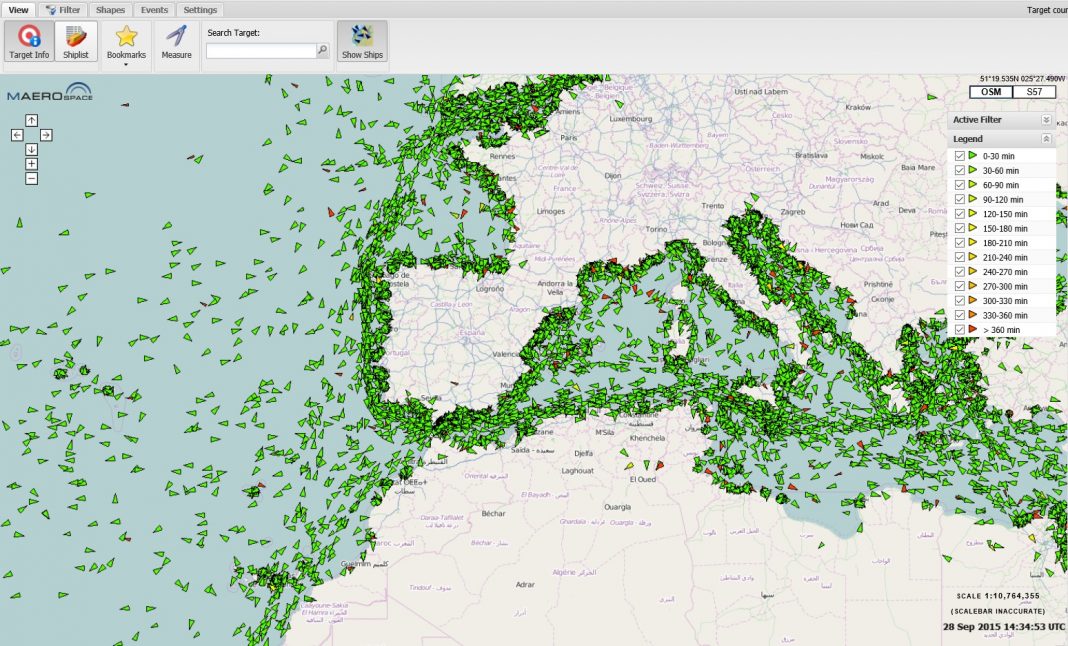
Task: Switch map layer to S57
Action: coord(1034,92)
